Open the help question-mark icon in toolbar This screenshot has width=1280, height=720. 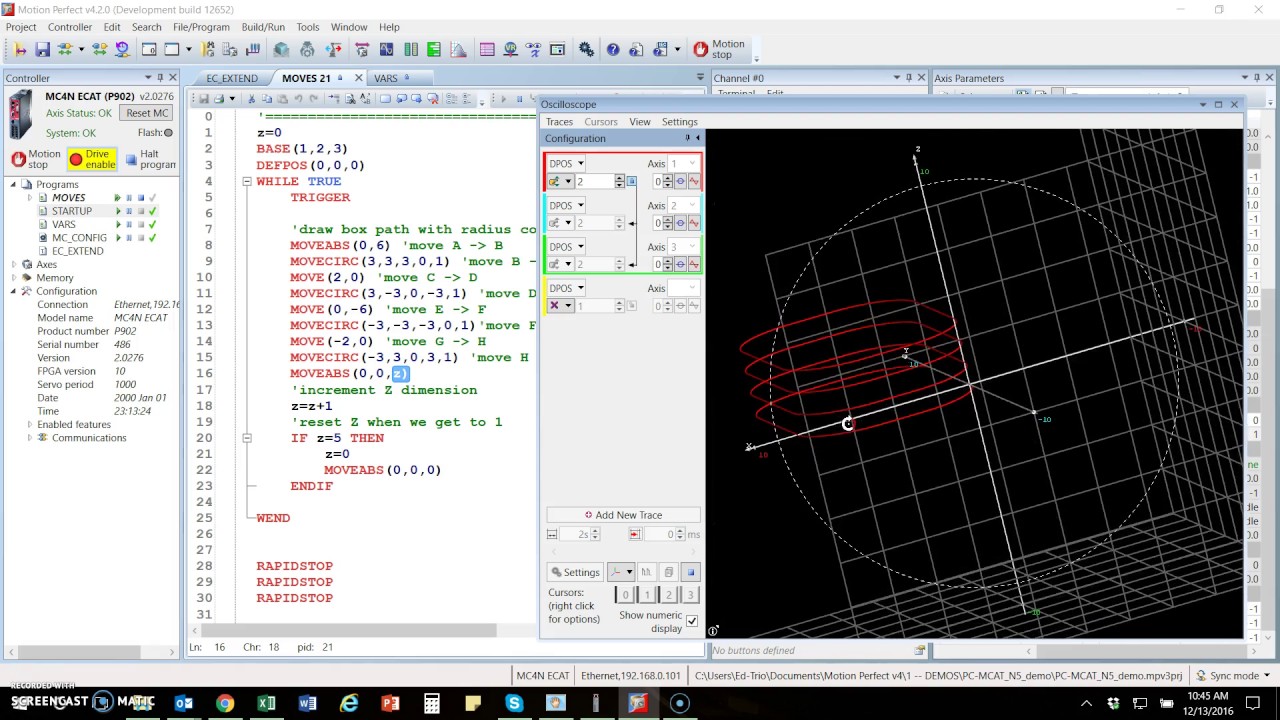click(613, 49)
